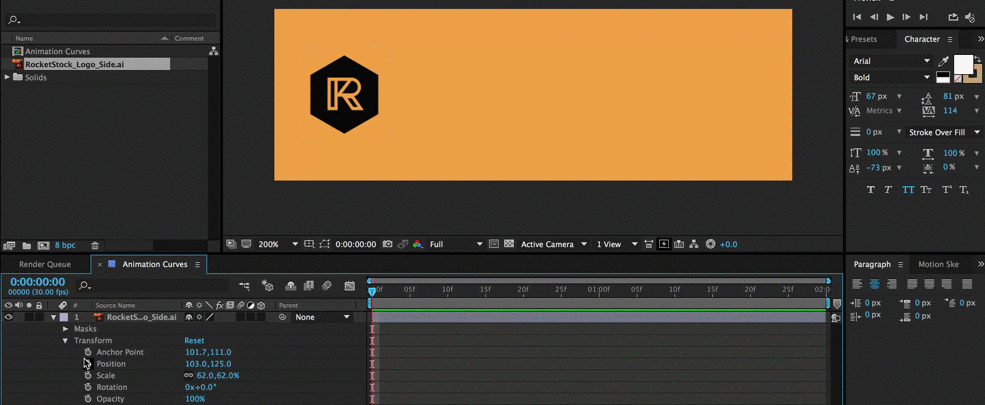985x405 pixels.
Task: Toggle Small Caps text style
Action: (926, 190)
